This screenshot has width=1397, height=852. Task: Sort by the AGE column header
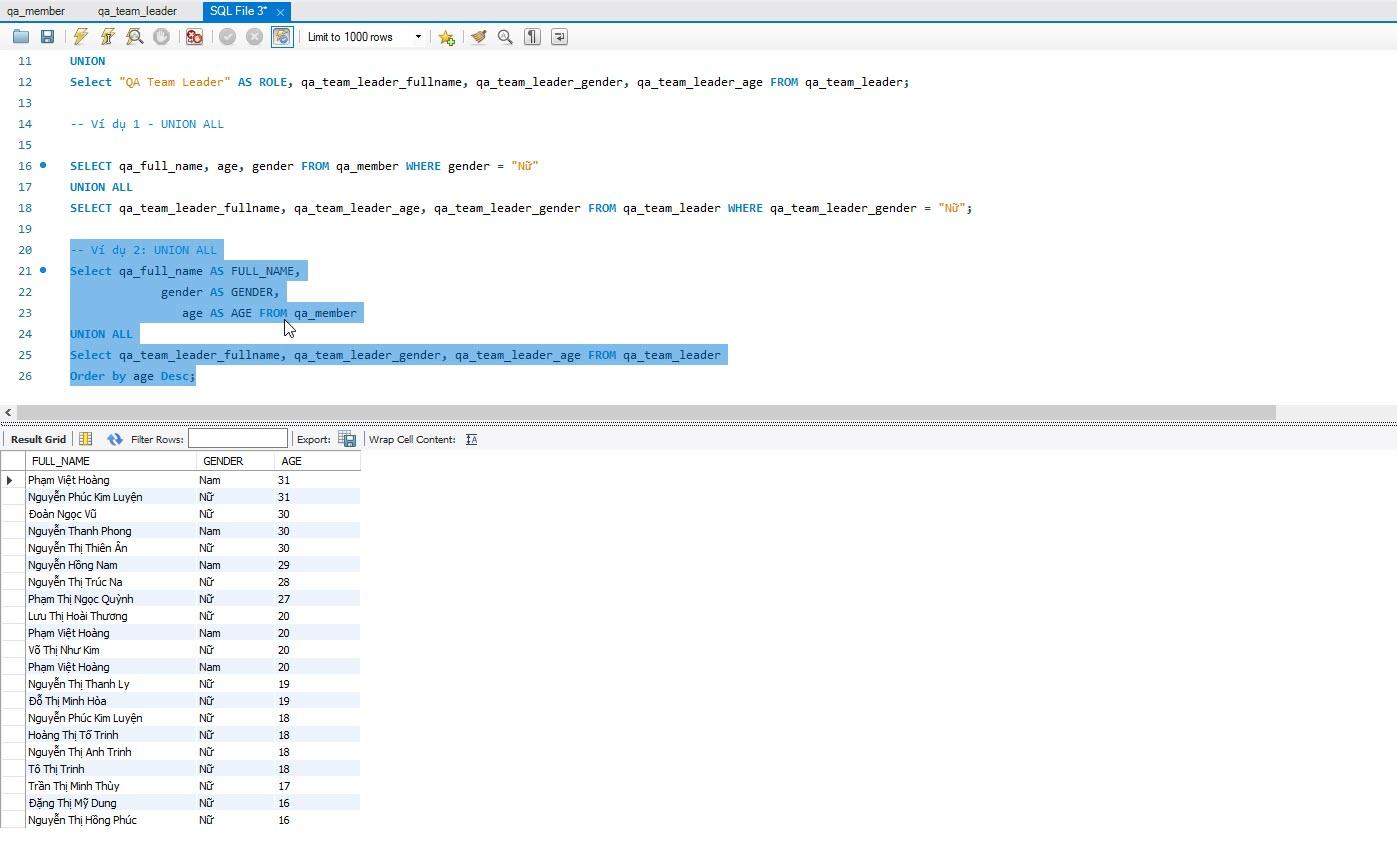click(x=292, y=461)
